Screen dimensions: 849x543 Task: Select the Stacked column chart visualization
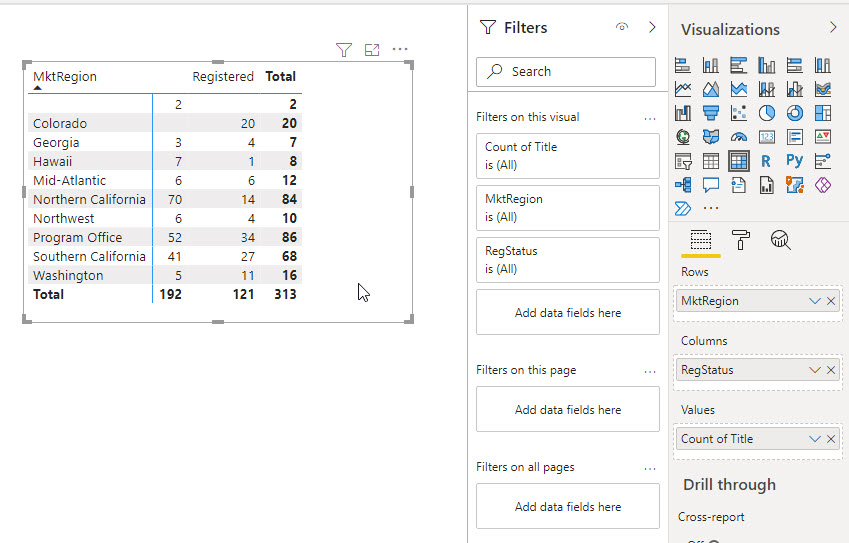tap(711, 66)
